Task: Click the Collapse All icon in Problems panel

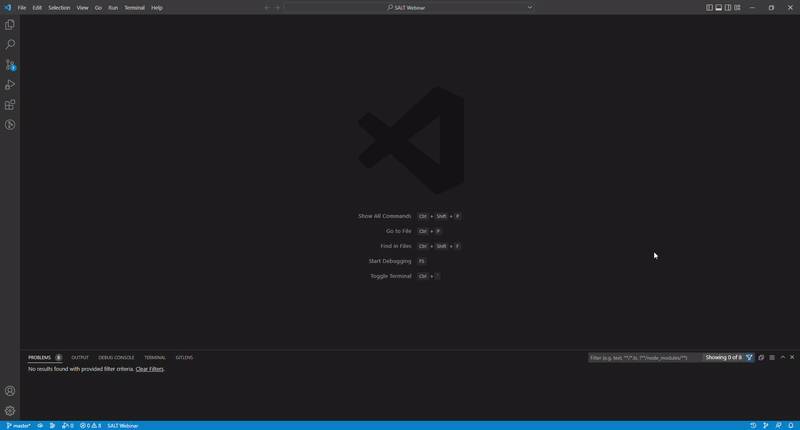Action: pos(761,358)
